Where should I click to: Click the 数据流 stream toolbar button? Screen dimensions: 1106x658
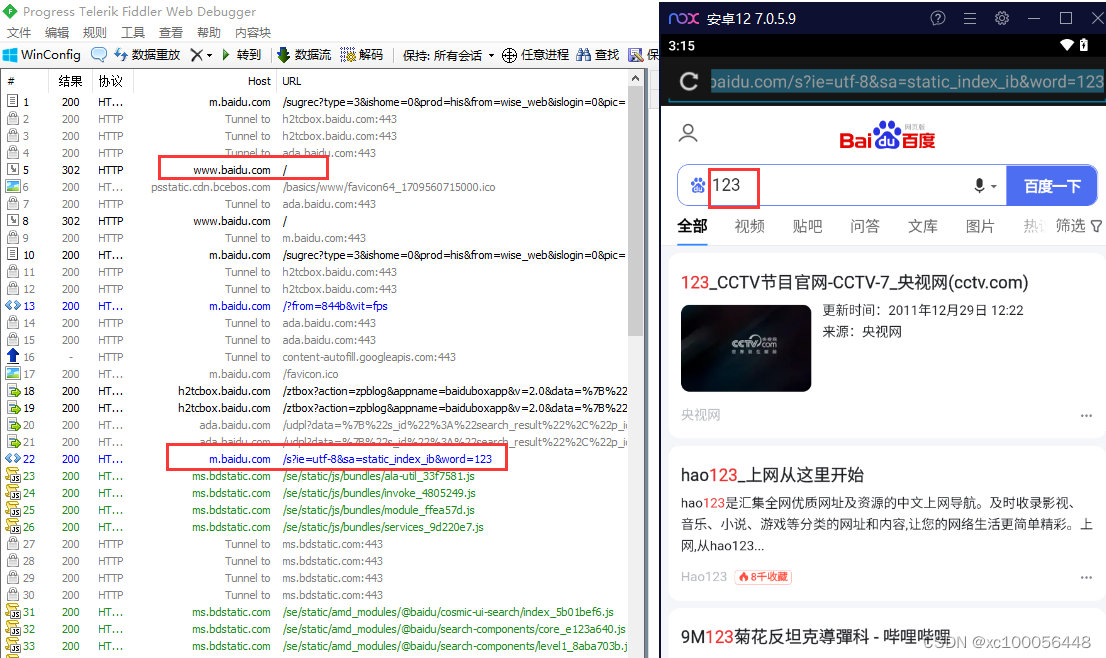coord(304,54)
